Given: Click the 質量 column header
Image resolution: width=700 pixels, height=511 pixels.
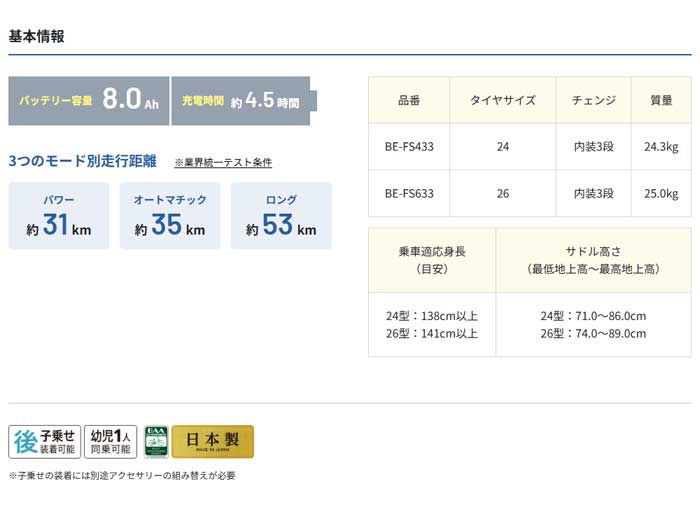Looking at the screenshot, I should click(x=661, y=100).
